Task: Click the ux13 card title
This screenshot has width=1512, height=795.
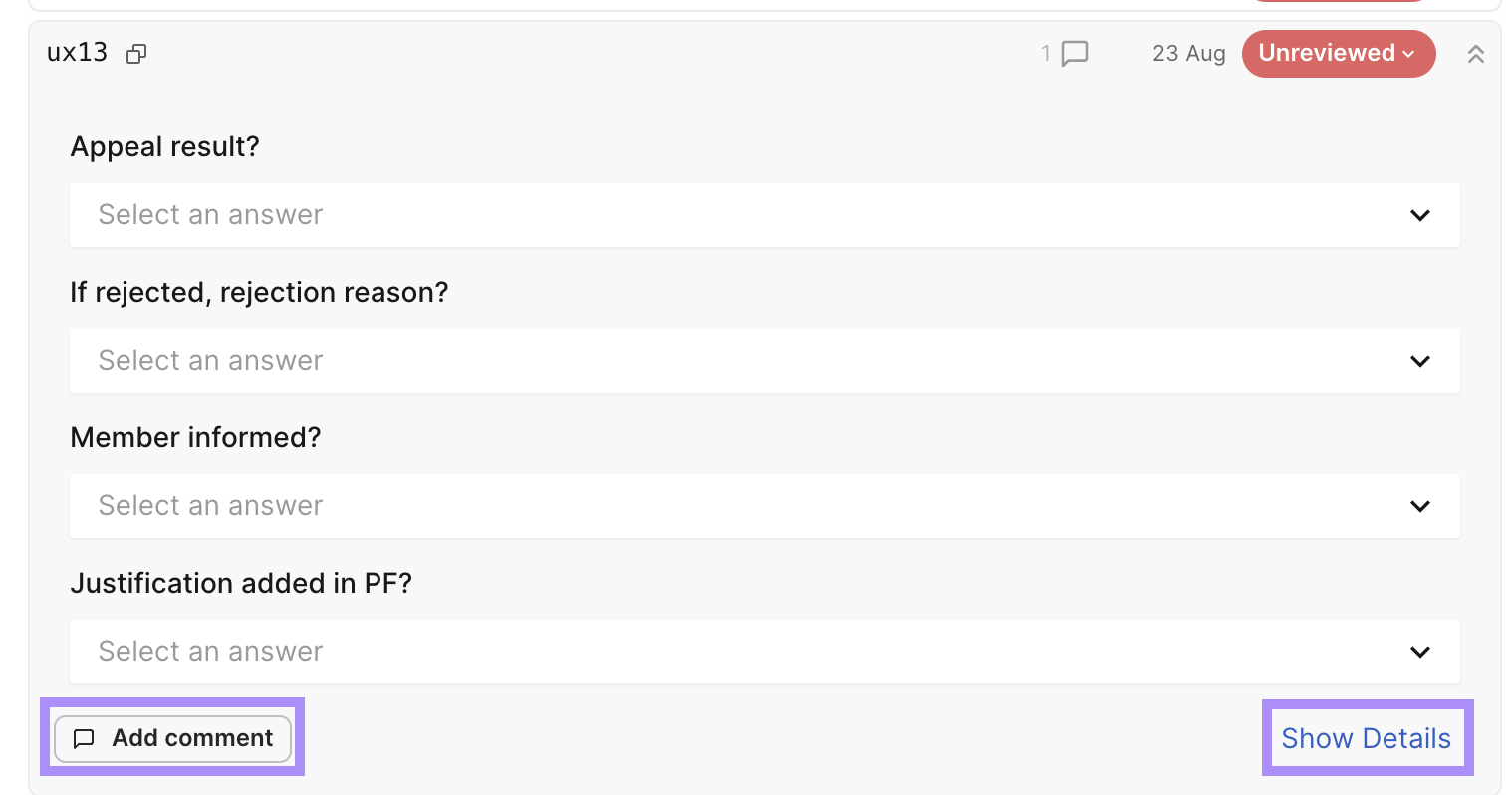Action: coord(77,53)
